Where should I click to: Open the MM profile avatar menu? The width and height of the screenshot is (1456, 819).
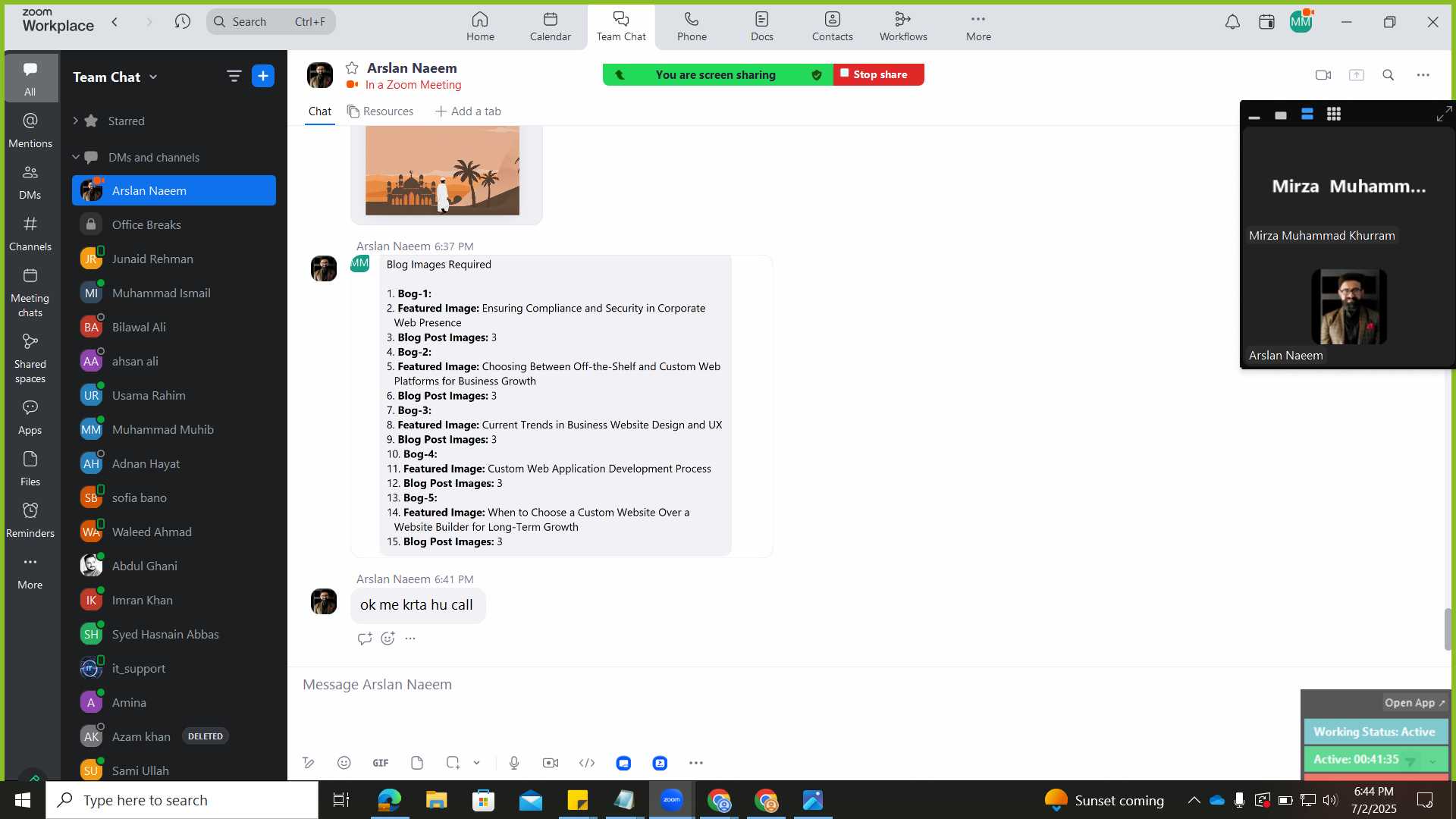[1301, 22]
